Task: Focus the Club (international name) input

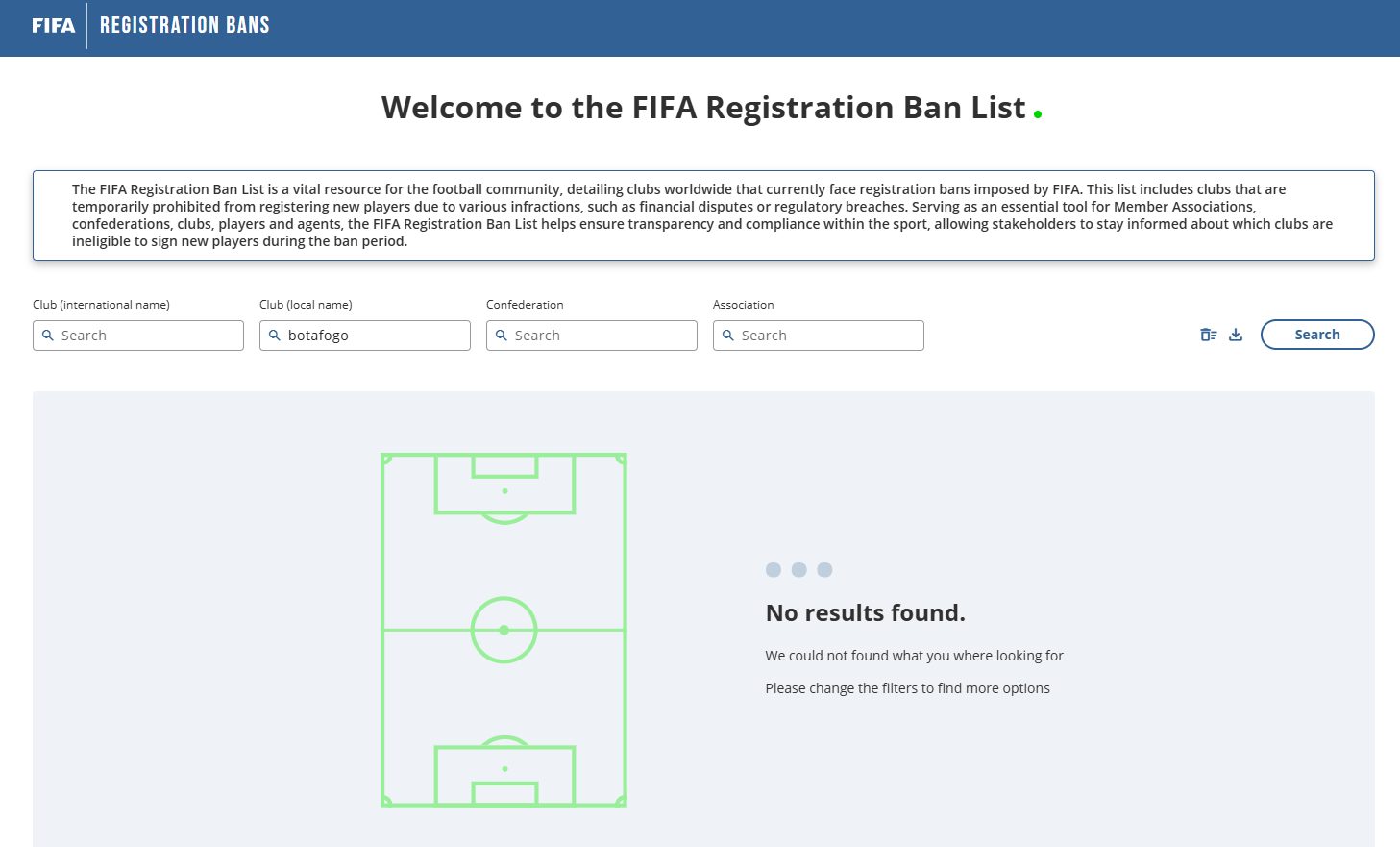Action: tap(138, 336)
